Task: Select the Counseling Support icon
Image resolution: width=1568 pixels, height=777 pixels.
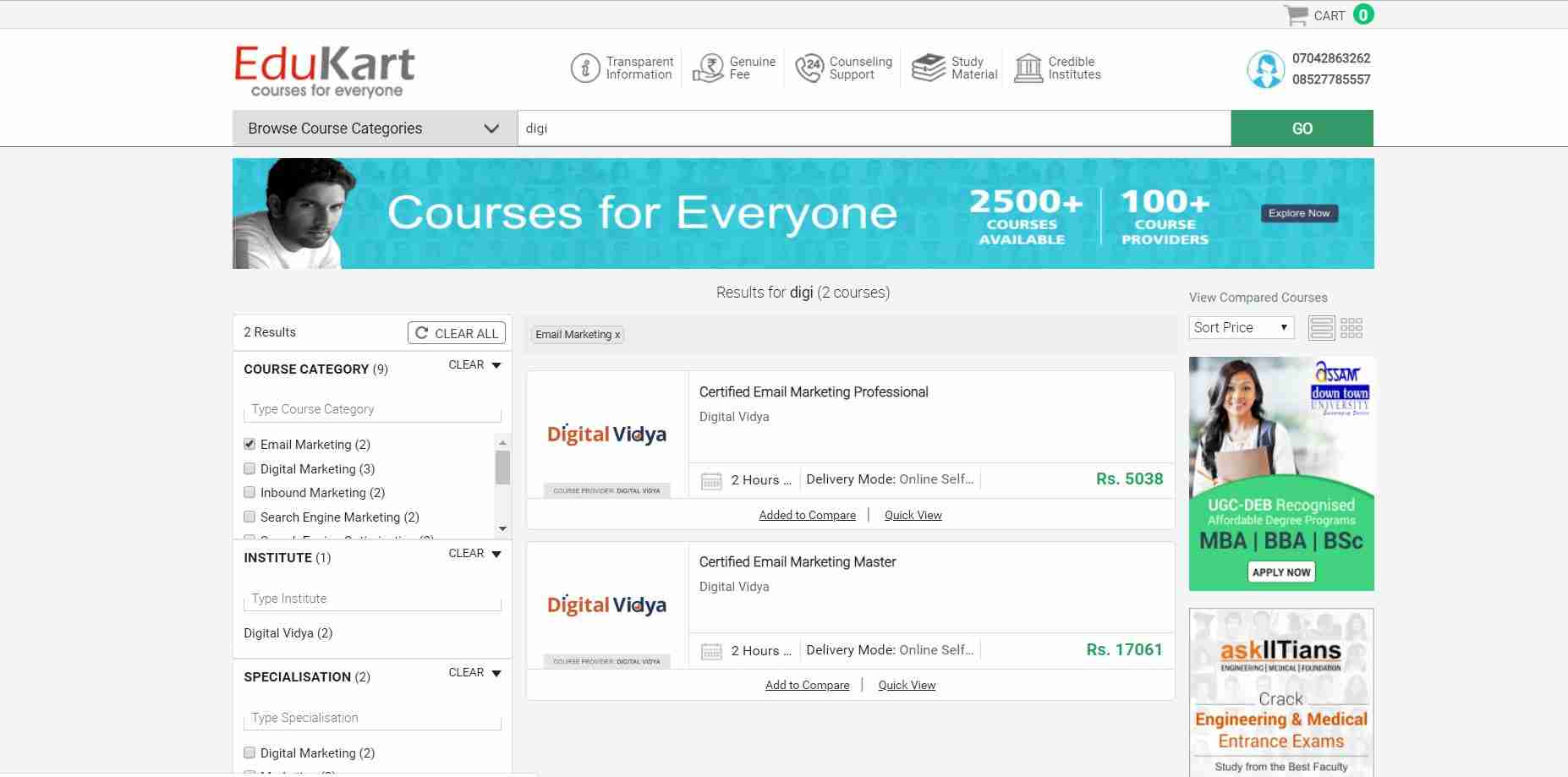Action: point(810,68)
